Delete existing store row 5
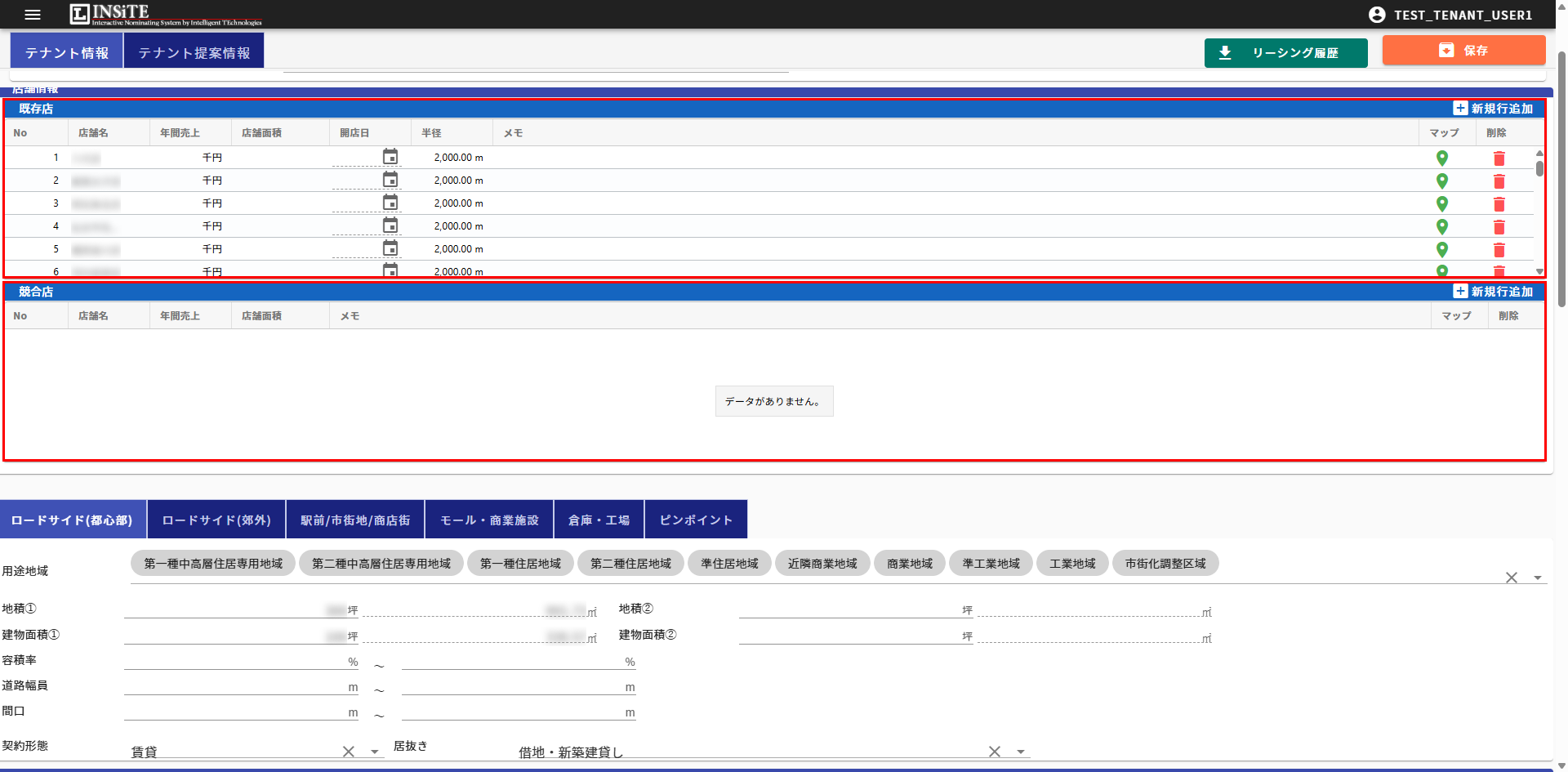 click(1499, 250)
